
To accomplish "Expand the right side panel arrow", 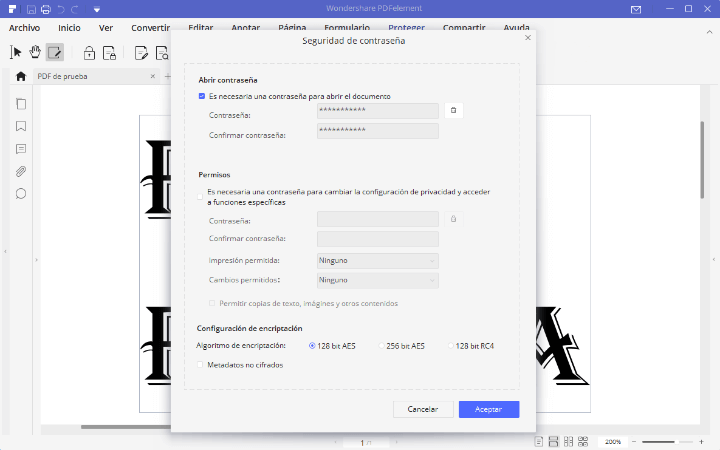I will [714, 259].
